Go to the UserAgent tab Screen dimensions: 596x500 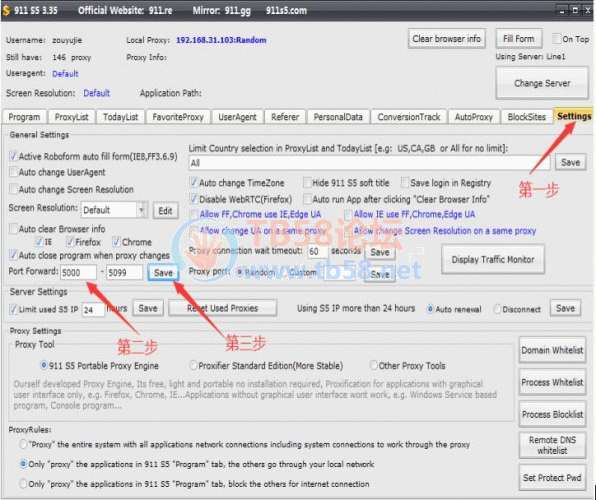tap(237, 117)
